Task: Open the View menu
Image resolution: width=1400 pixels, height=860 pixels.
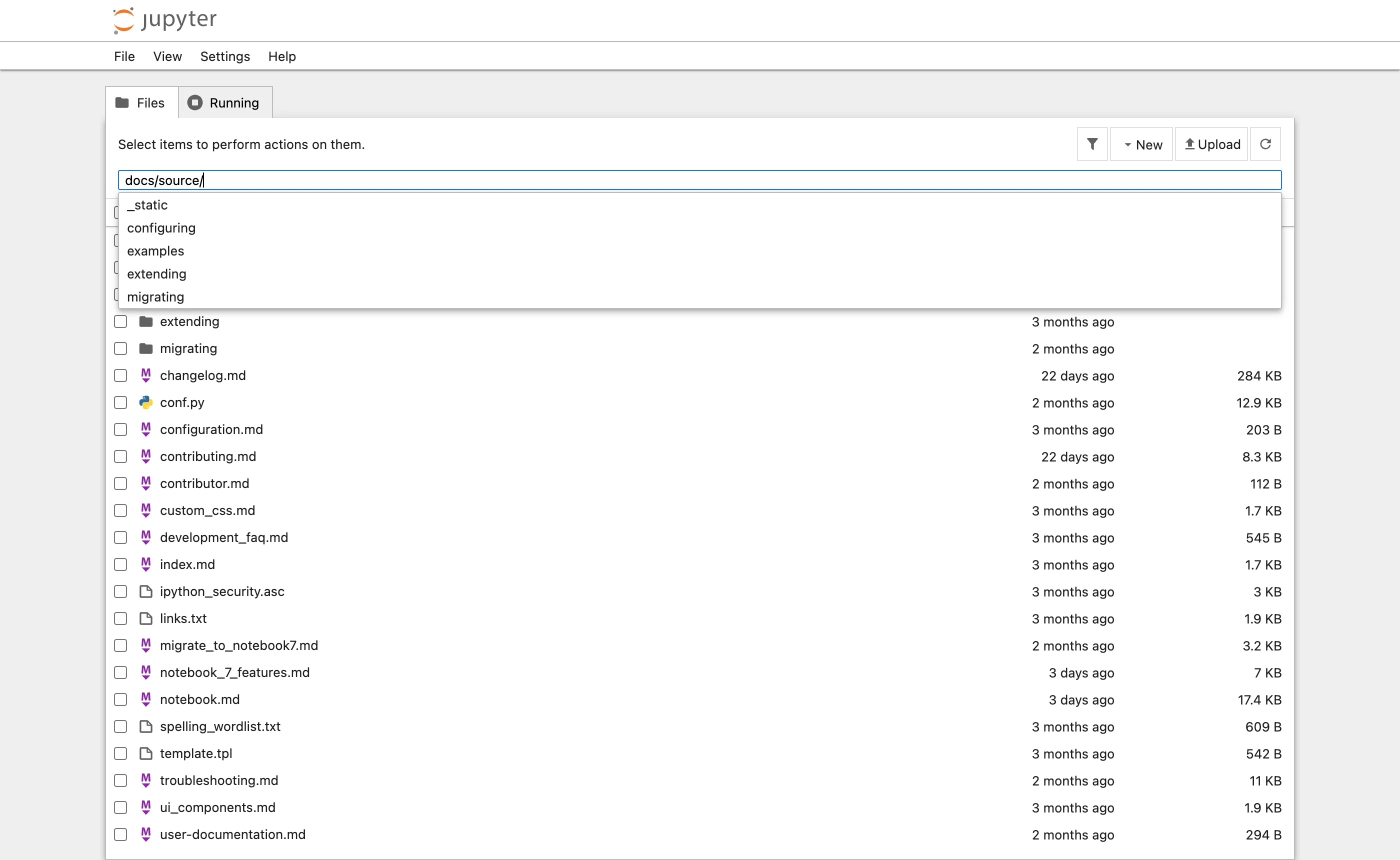Action: pos(167,56)
